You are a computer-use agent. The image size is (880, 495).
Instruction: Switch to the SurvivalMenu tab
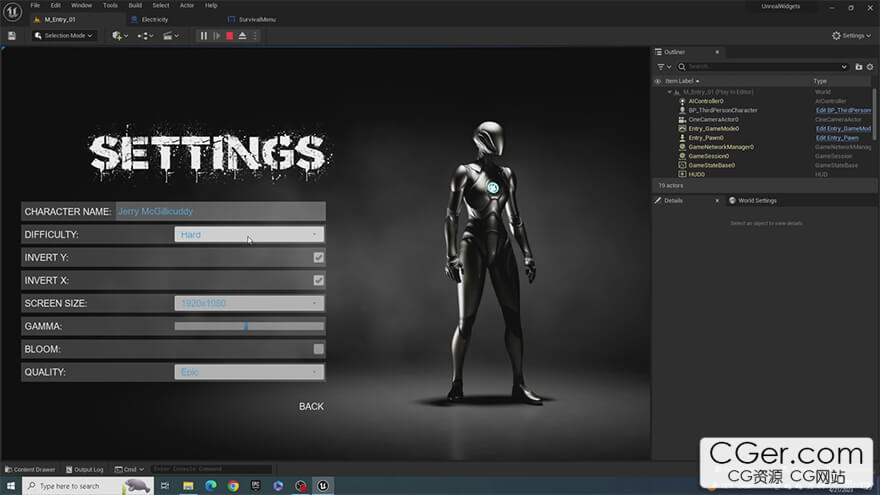click(257, 19)
